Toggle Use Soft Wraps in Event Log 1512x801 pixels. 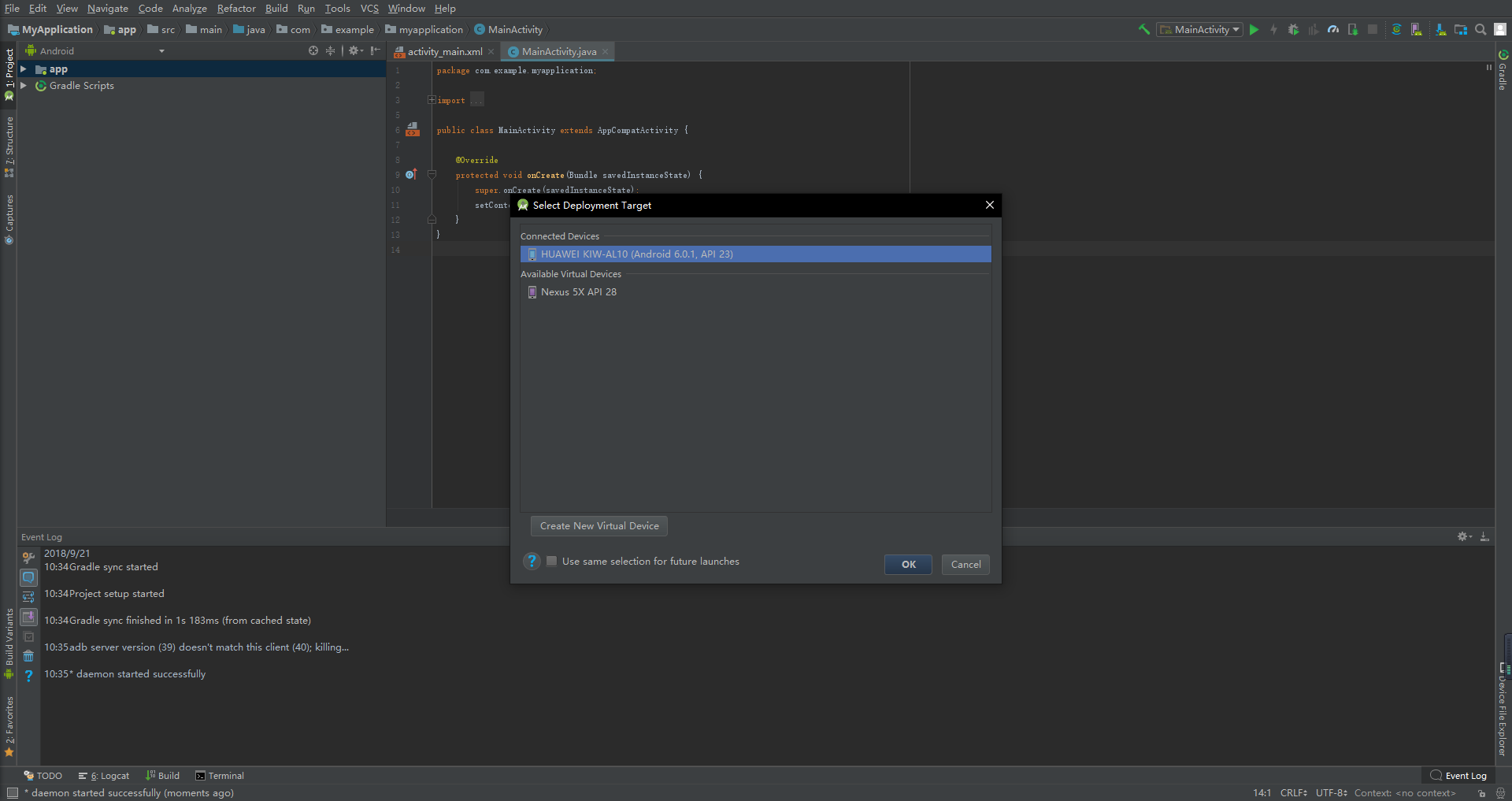[28, 597]
